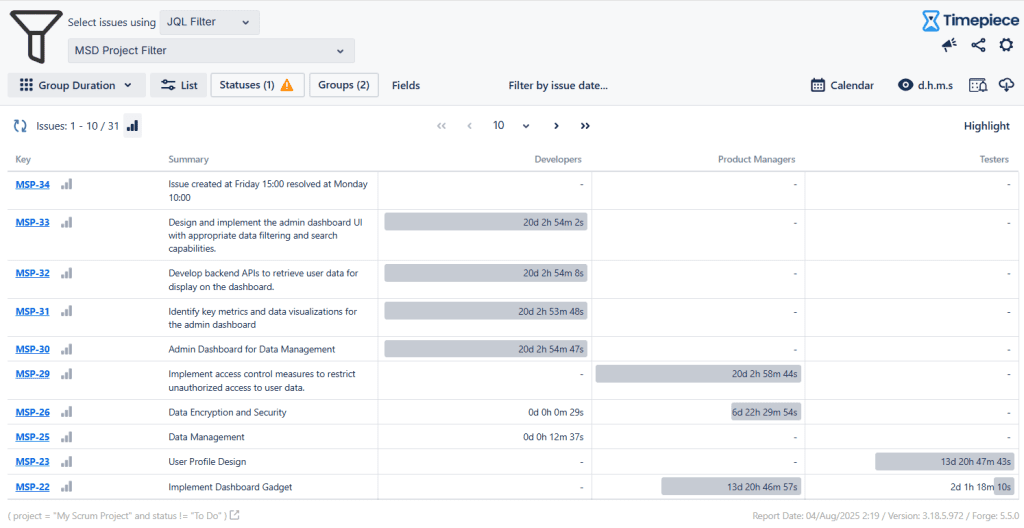Go to next page arrow
This screenshot has height=528, width=1024.
tap(556, 125)
